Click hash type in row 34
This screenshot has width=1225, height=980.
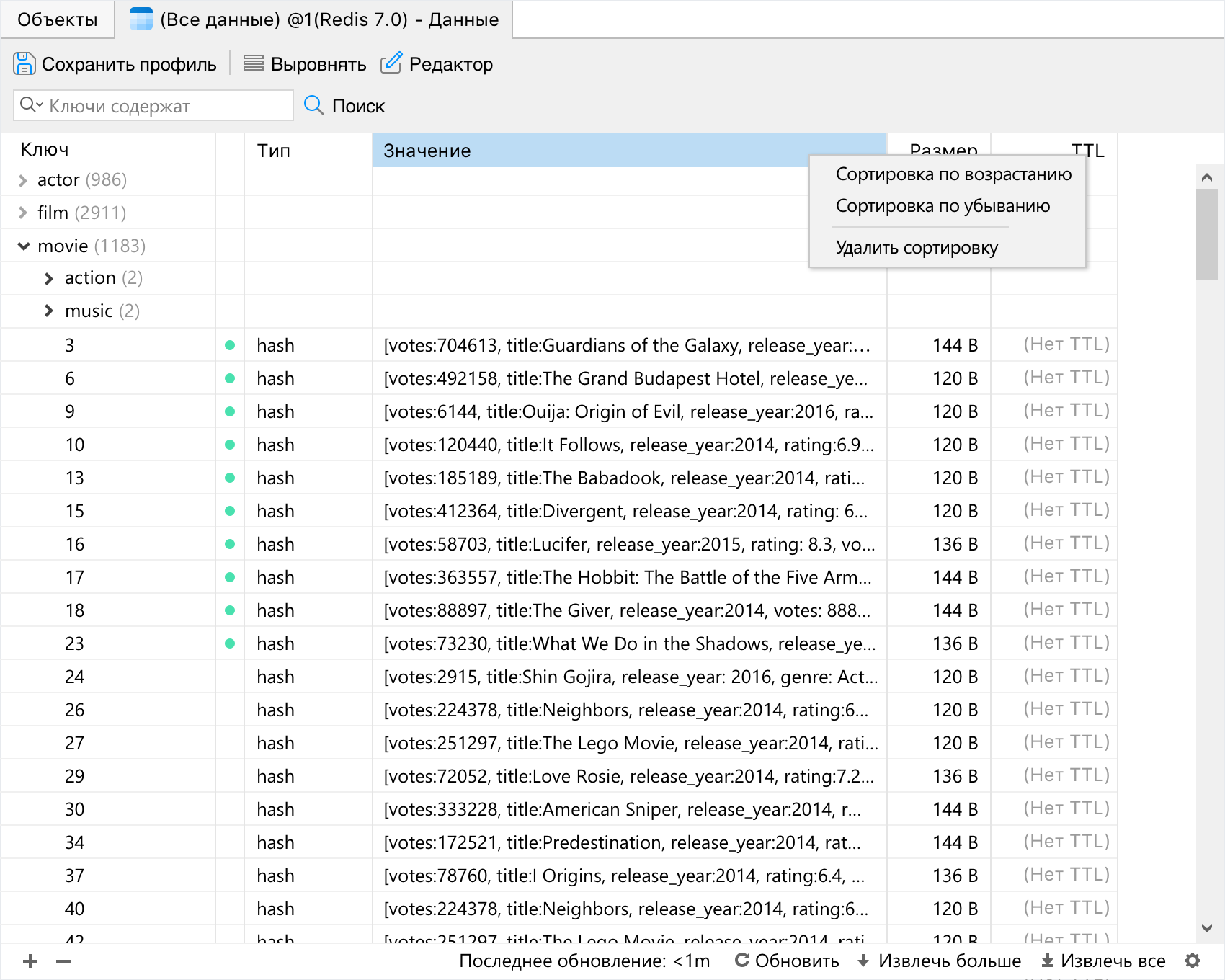click(x=275, y=842)
